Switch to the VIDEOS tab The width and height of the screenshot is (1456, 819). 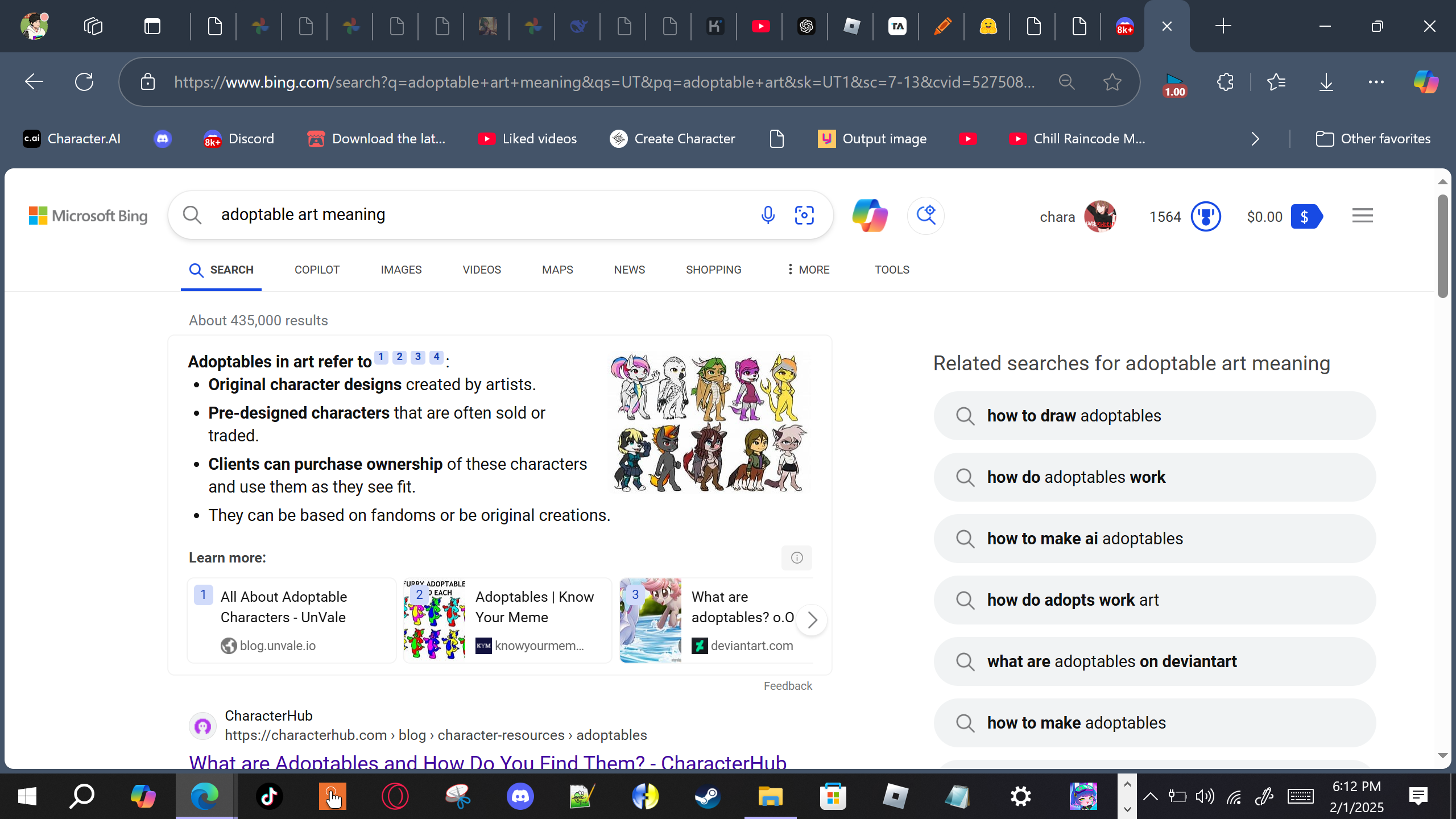482,270
